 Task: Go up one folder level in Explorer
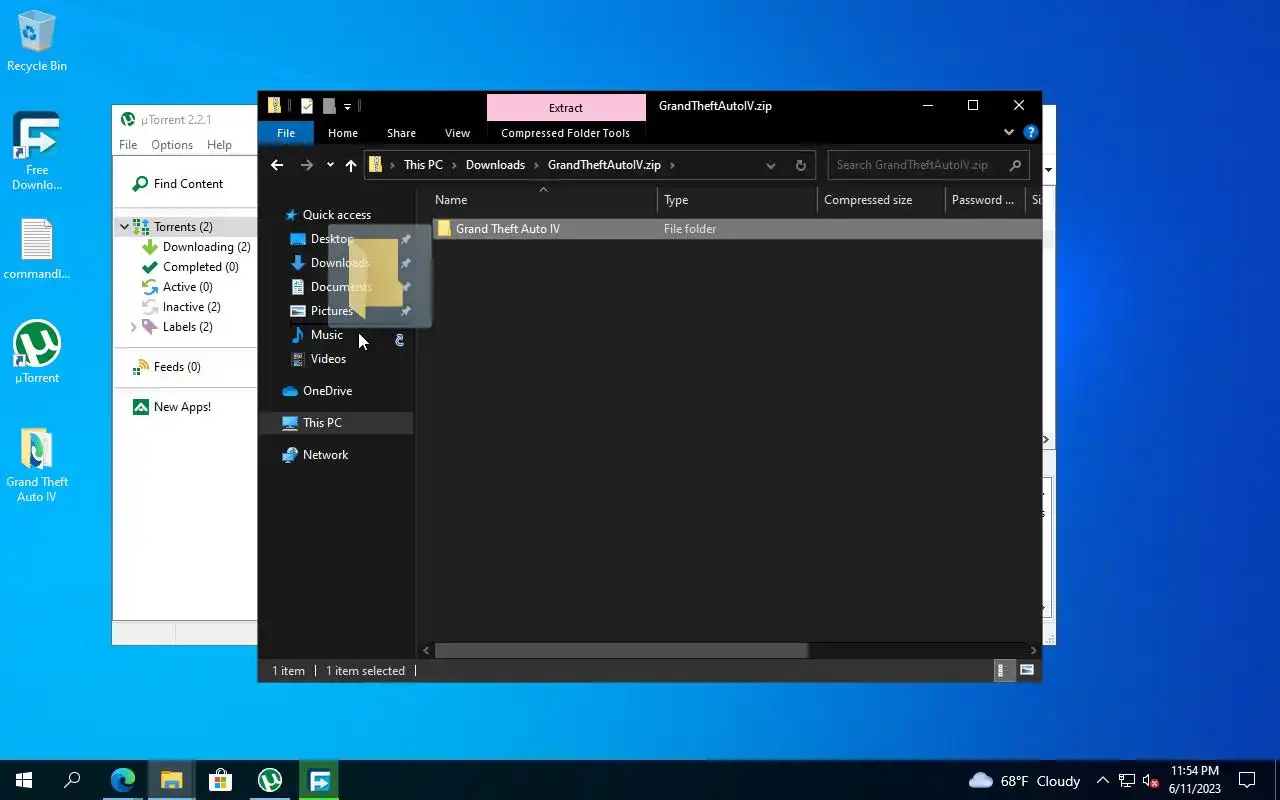(x=350, y=165)
